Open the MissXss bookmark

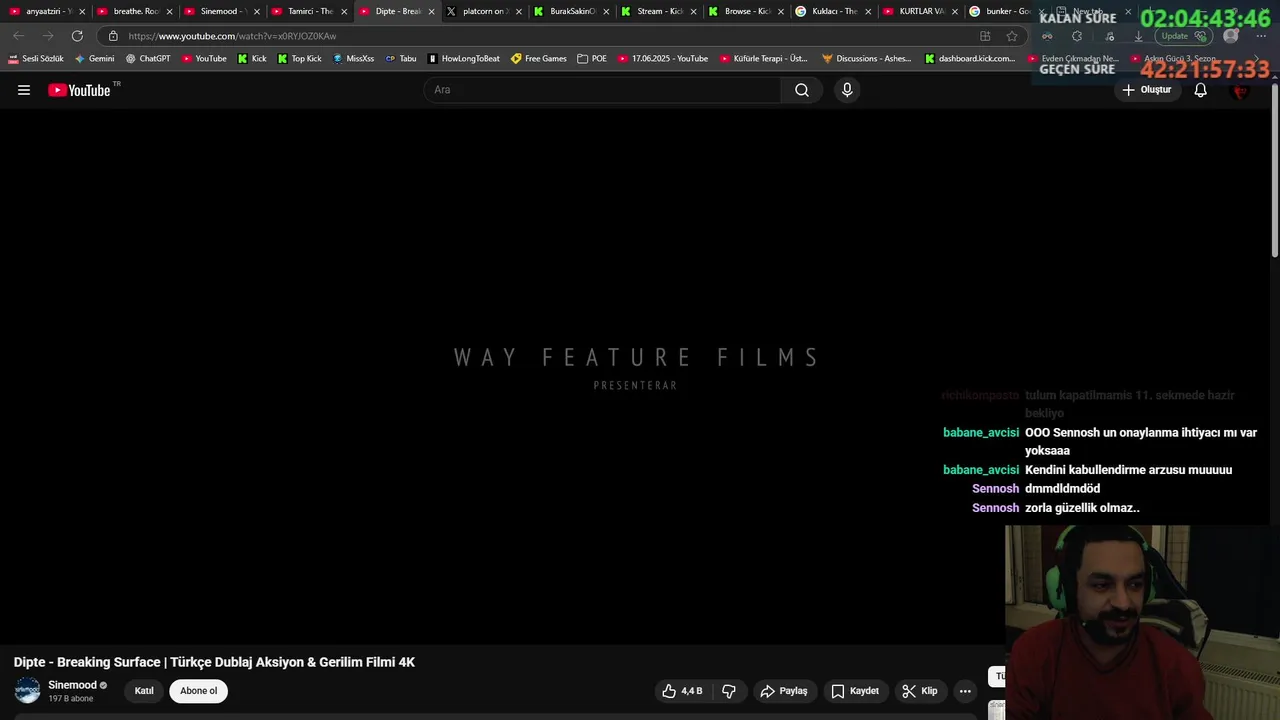click(x=353, y=59)
